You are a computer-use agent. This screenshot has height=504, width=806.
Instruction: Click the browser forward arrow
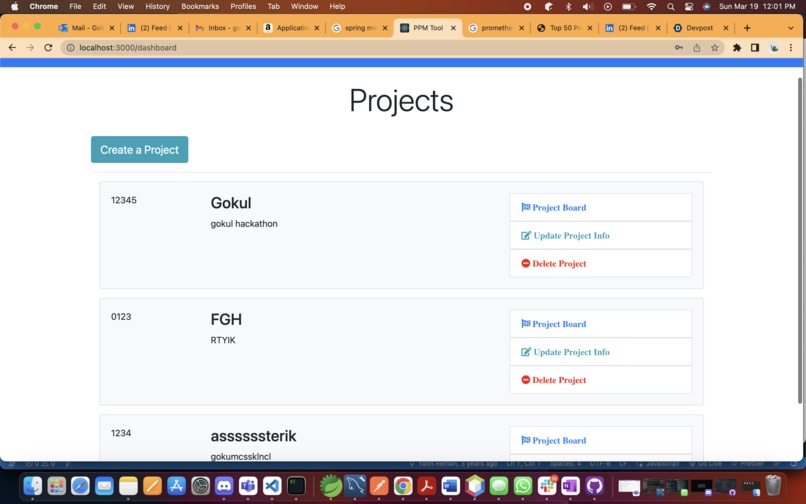(30, 48)
